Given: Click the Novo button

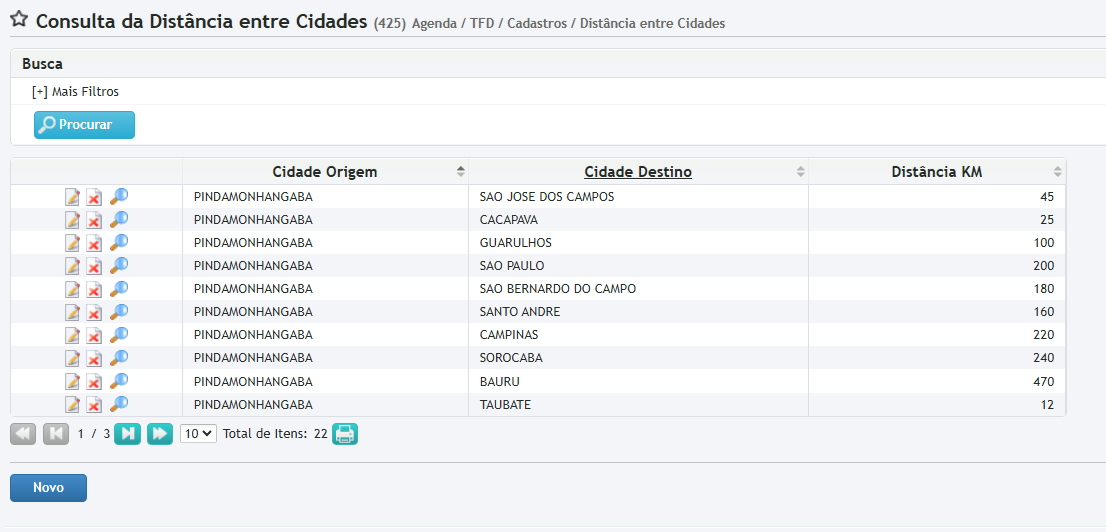Looking at the screenshot, I should click(48, 488).
